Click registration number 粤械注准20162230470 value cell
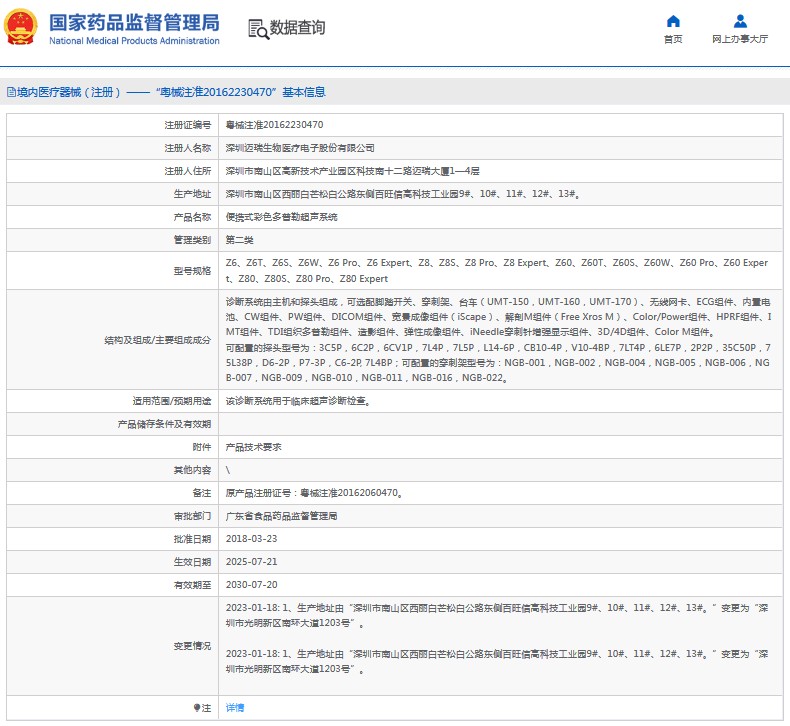The width and height of the screenshot is (790, 726). coord(274,125)
